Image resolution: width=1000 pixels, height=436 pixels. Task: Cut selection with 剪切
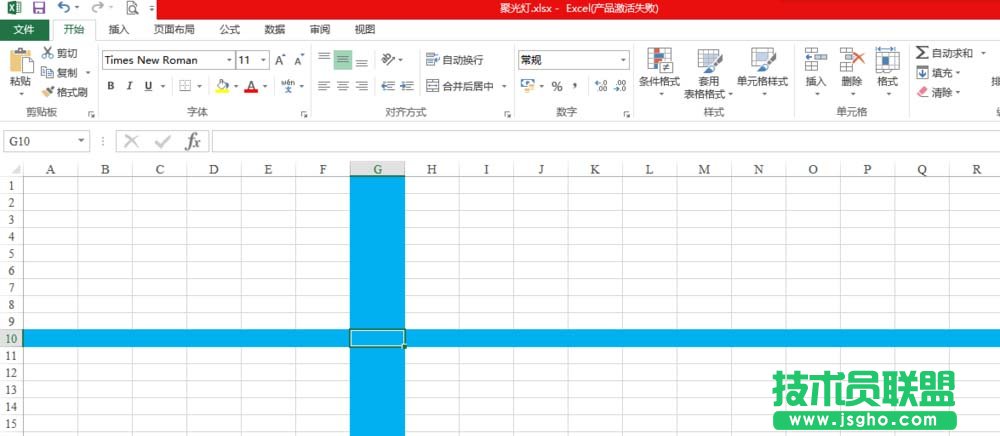(x=59, y=53)
